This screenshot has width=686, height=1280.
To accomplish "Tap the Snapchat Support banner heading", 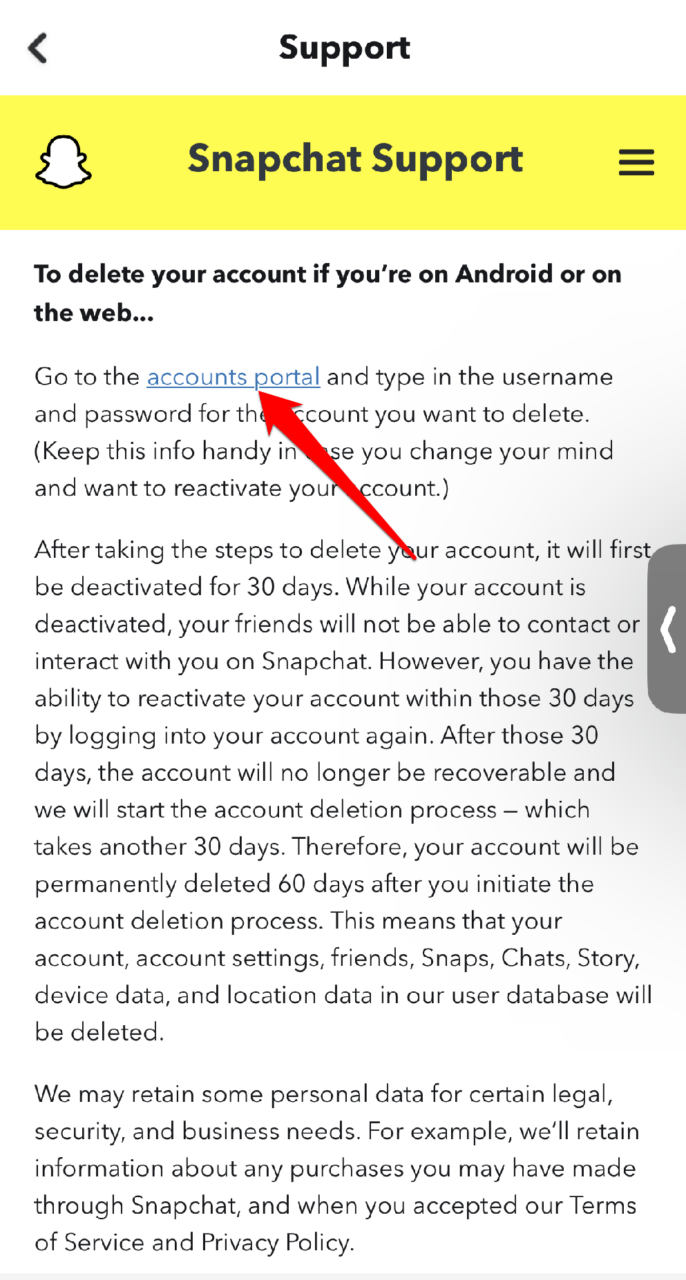I will click(355, 159).
